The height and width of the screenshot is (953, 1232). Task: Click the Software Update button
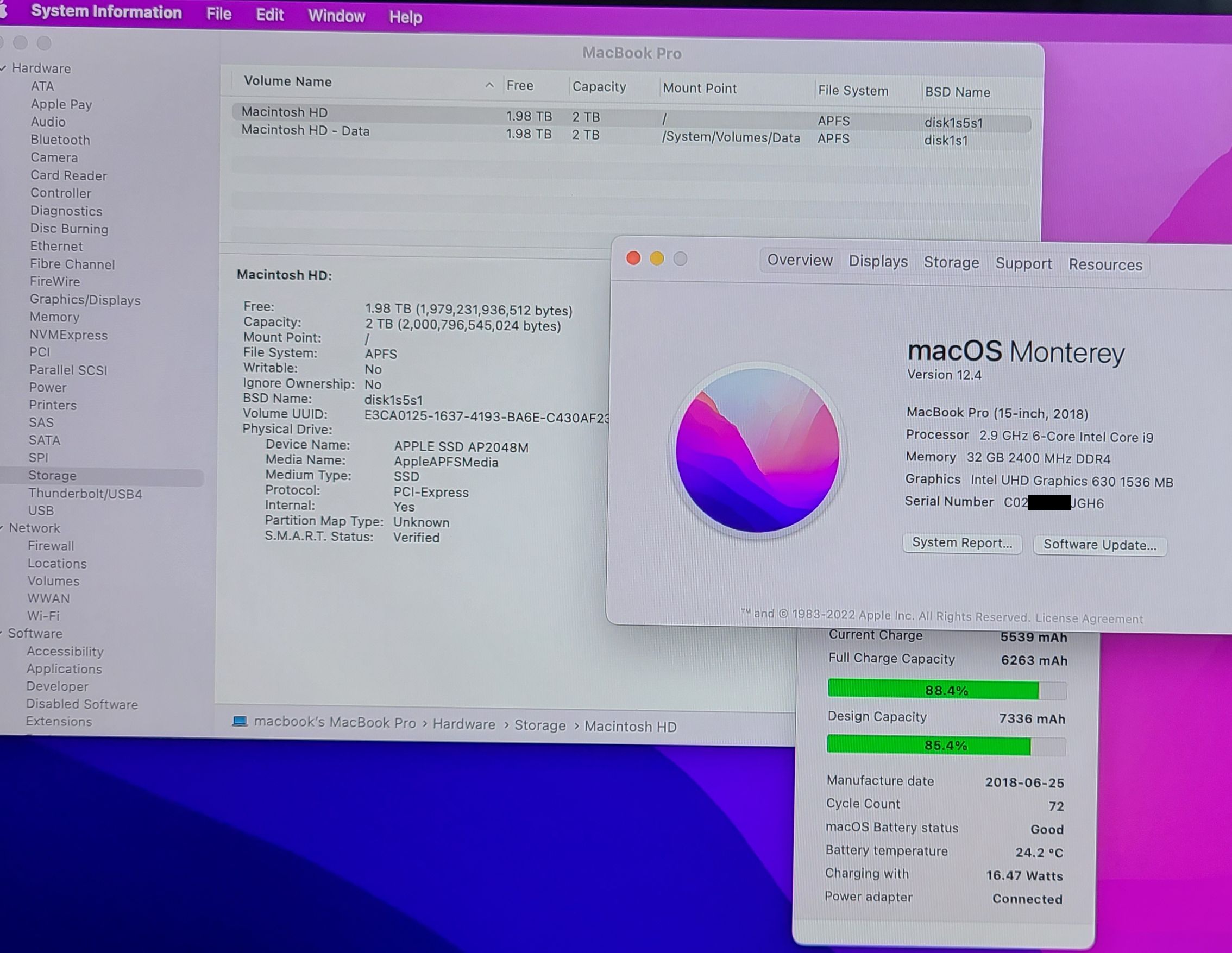(1099, 545)
